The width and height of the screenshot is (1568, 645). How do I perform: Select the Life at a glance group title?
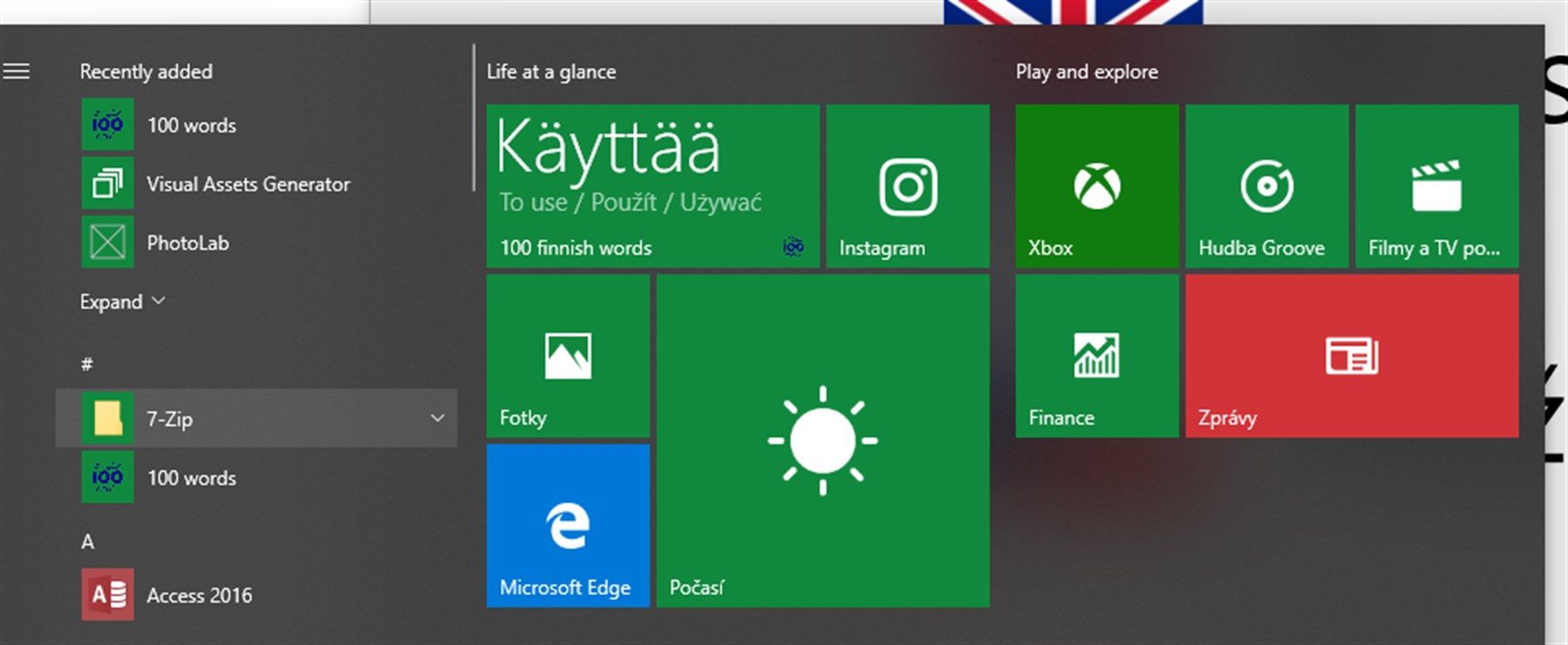click(x=551, y=72)
